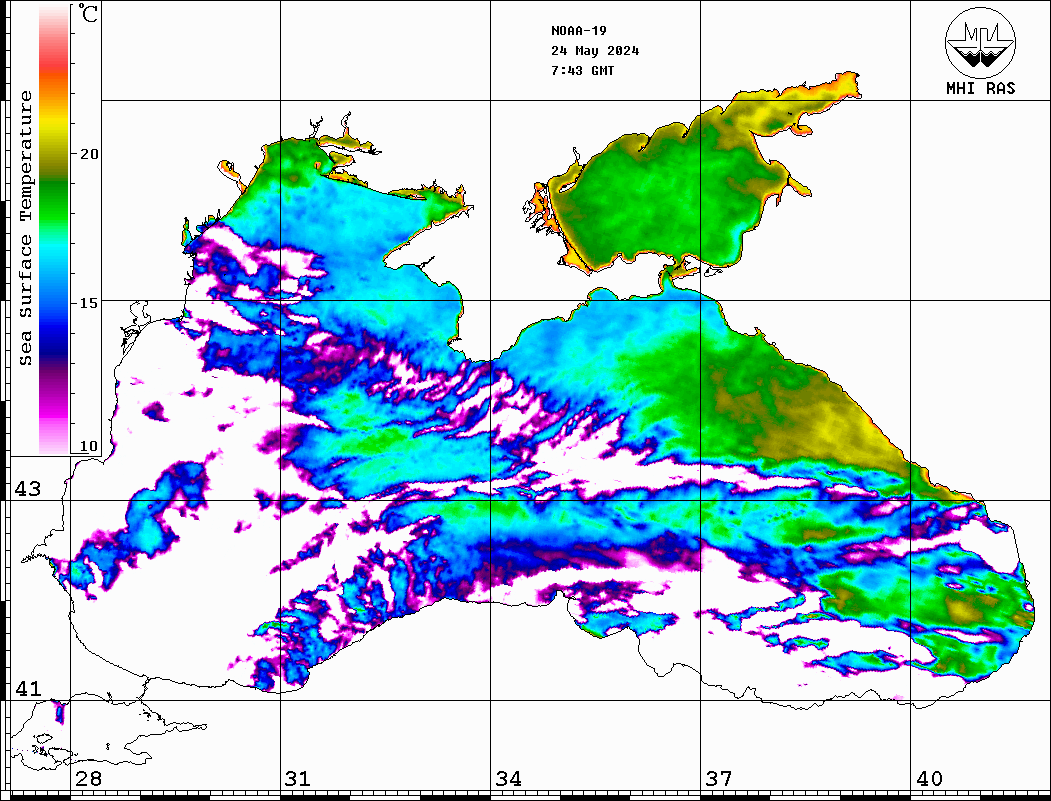Click the longitude label 34

(x=509, y=779)
